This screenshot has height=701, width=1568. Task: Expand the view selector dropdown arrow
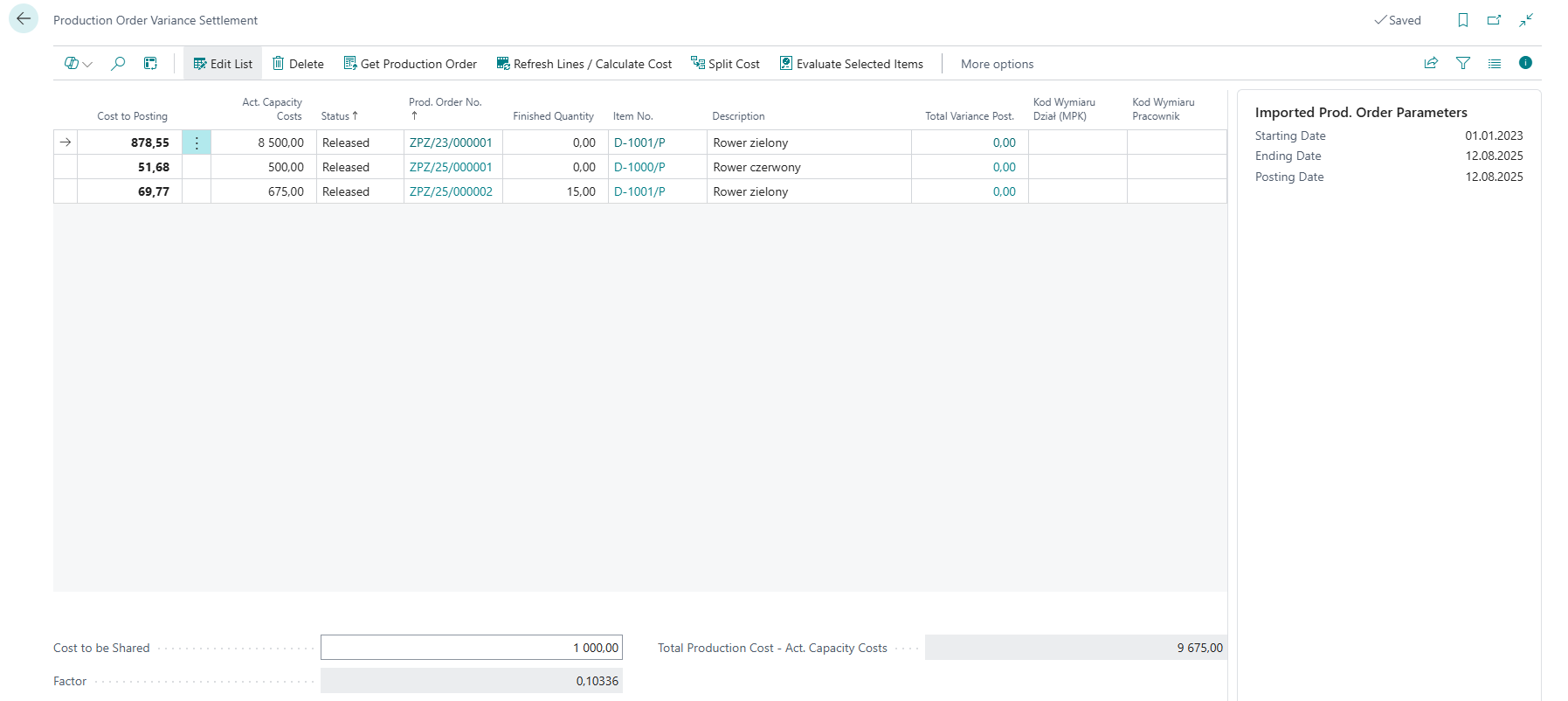coord(87,65)
